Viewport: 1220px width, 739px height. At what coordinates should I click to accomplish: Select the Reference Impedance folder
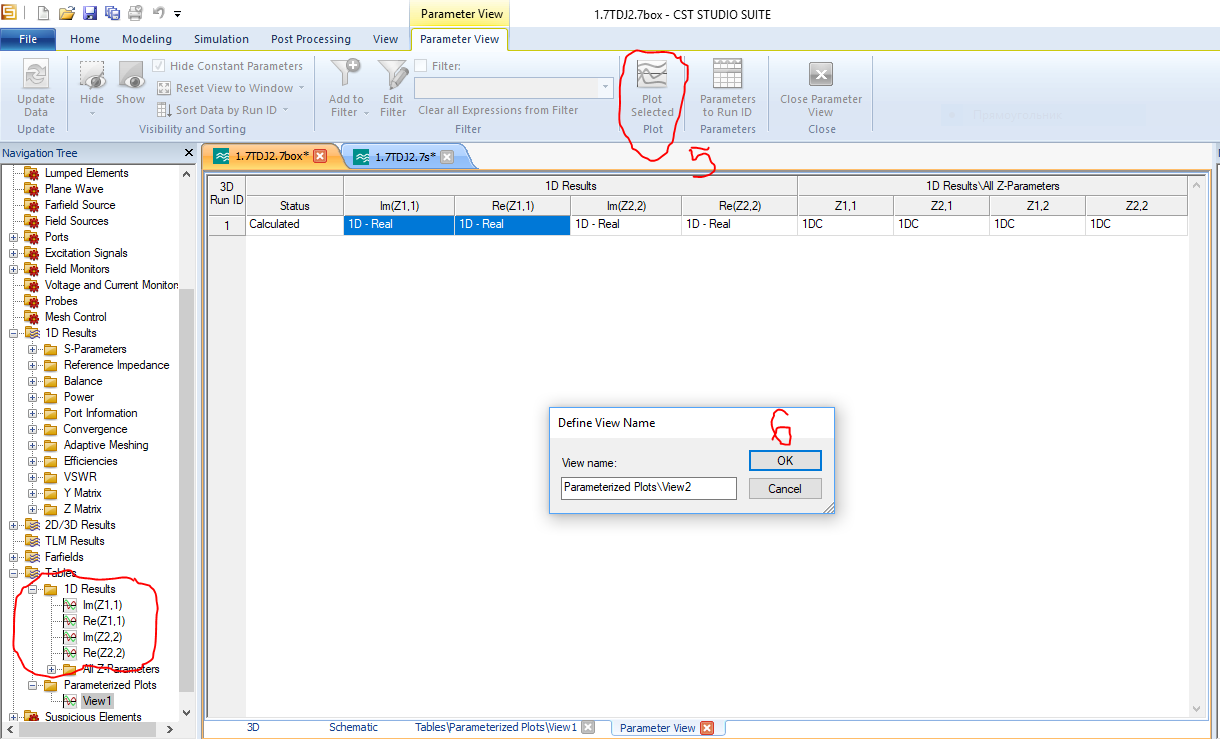(116, 365)
